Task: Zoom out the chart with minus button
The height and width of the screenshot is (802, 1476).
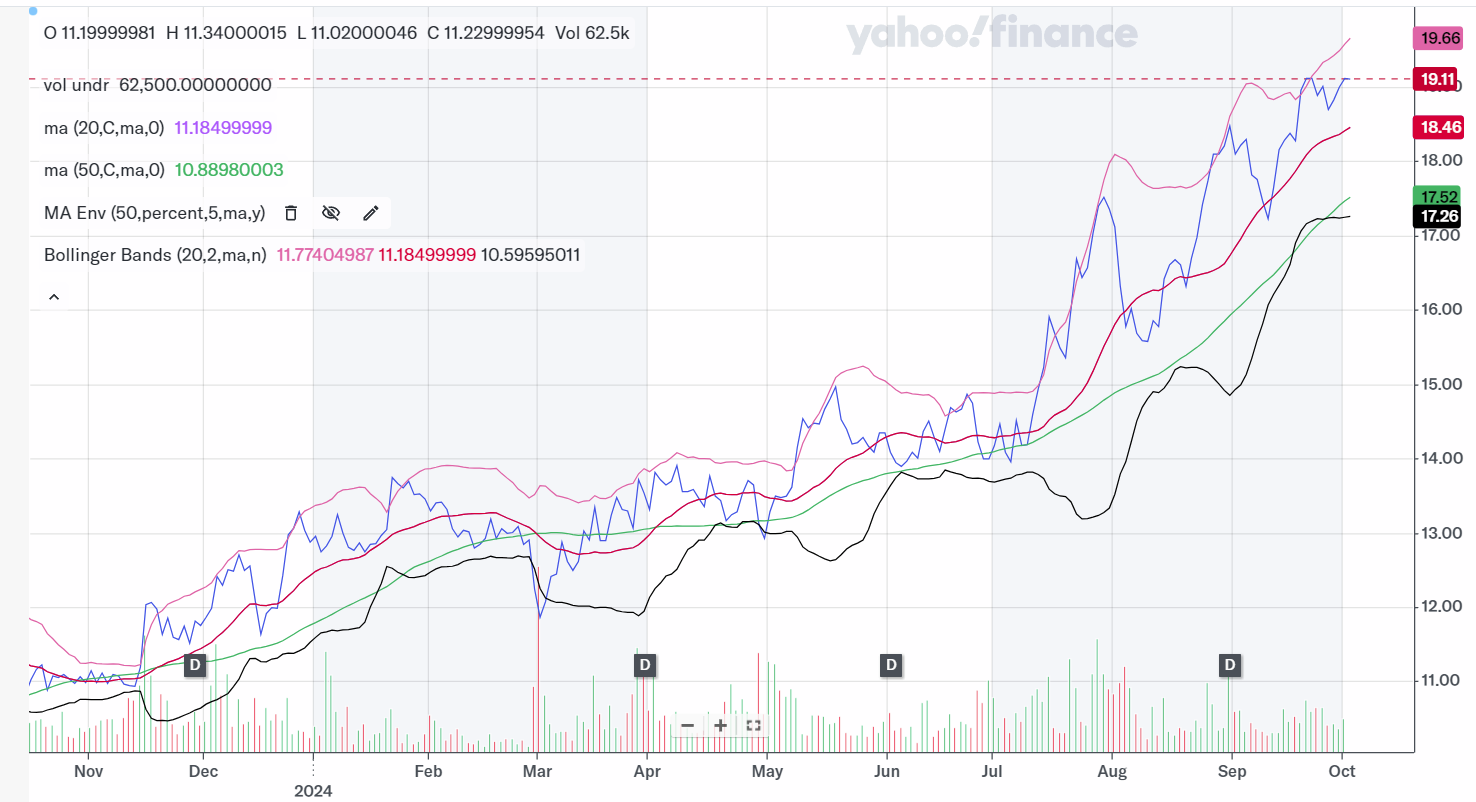Action: point(687,725)
